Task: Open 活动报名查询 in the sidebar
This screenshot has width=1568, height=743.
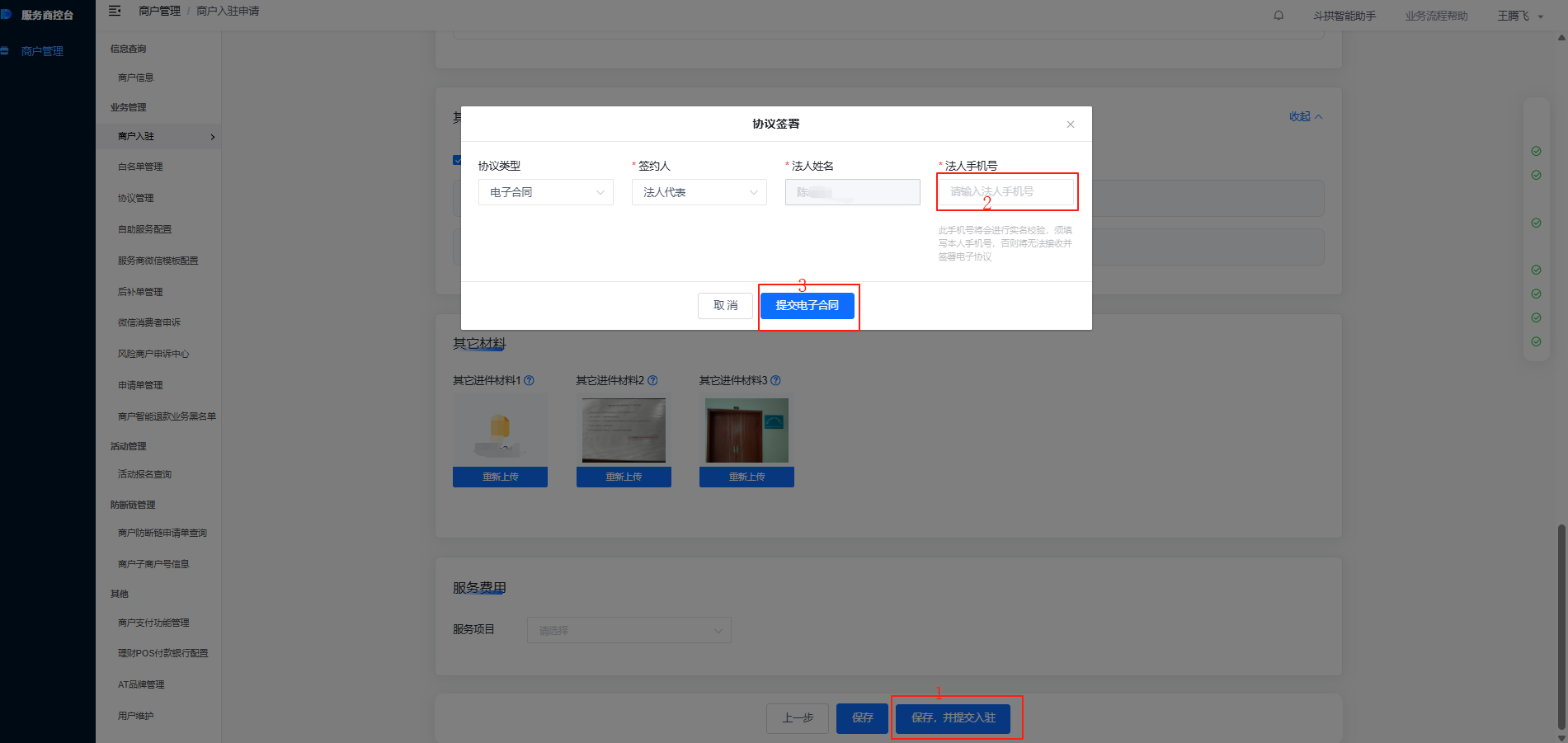Action: click(x=144, y=474)
